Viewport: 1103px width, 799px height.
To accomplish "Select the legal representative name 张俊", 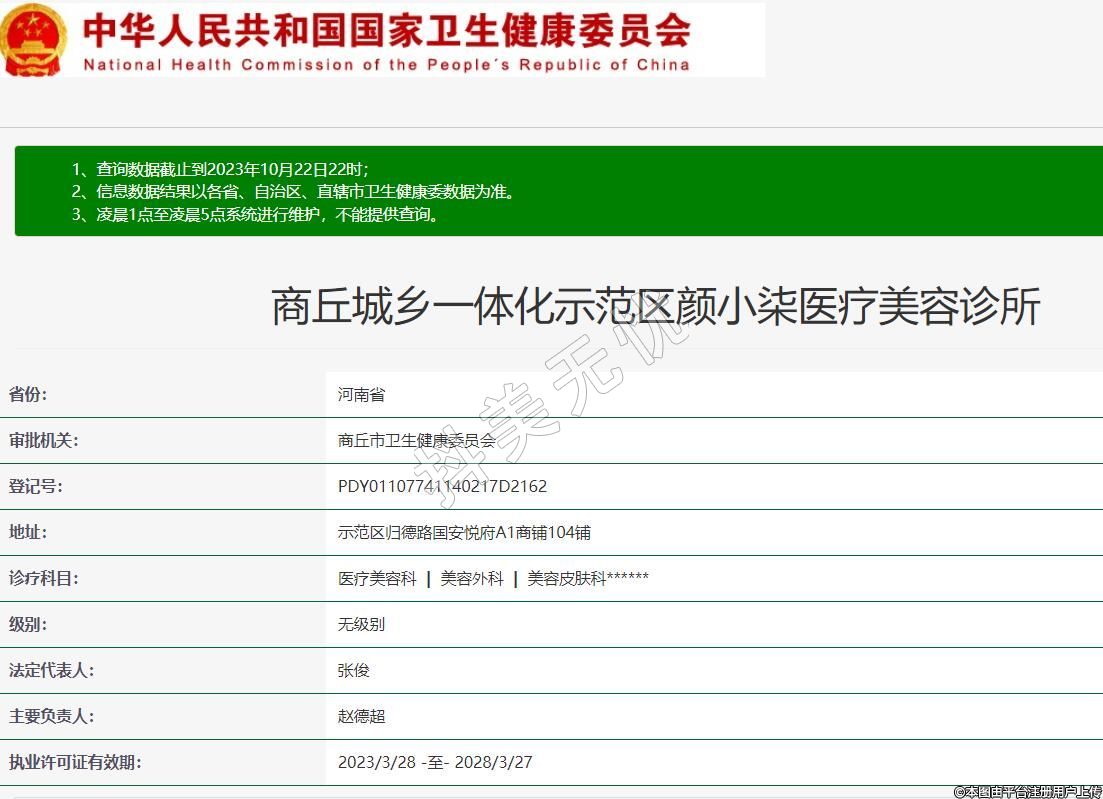I will click(x=354, y=671).
